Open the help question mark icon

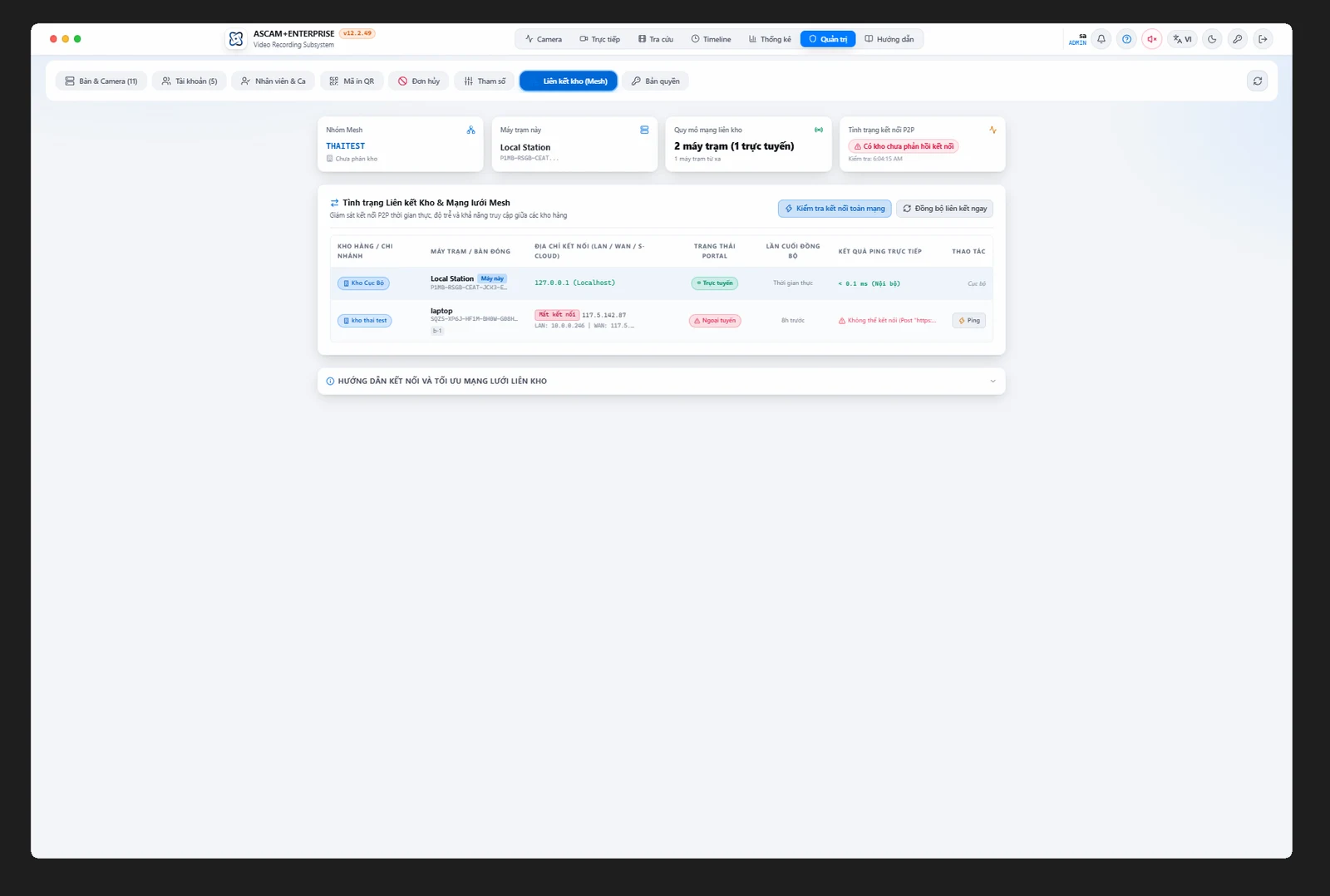point(1126,39)
